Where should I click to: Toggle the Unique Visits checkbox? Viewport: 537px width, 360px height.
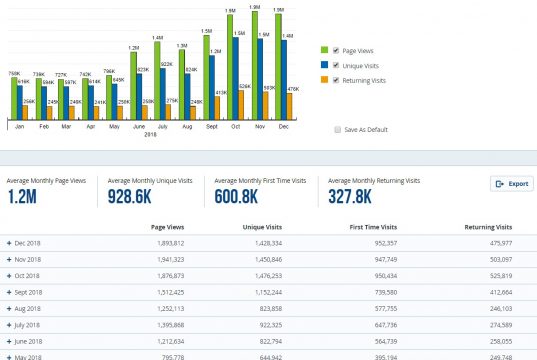tap(336, 65)
